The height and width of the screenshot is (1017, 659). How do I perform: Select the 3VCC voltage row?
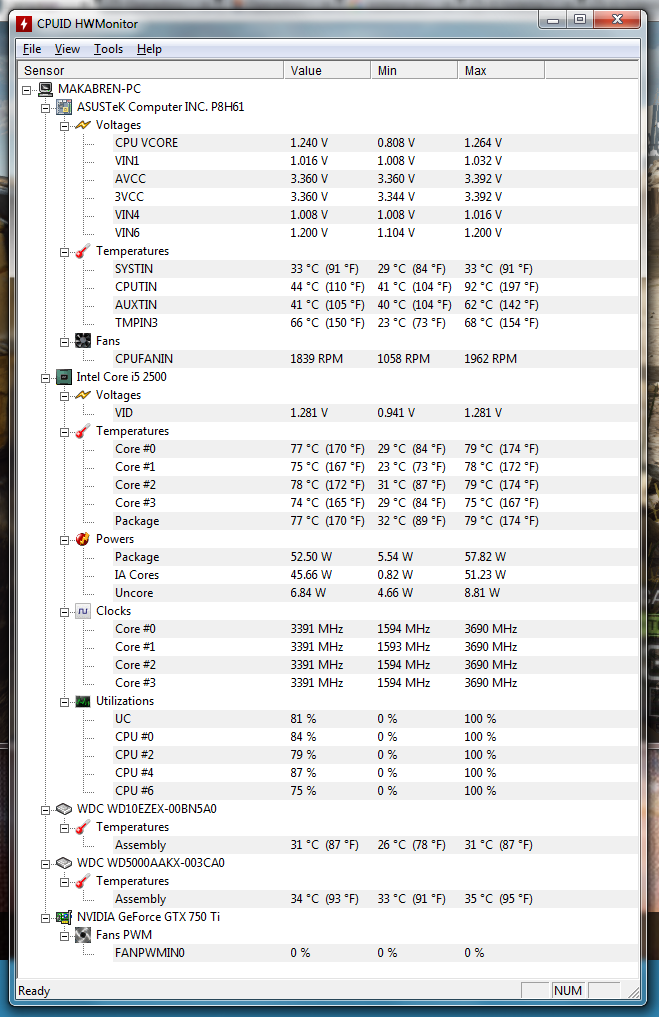pyautogui.click(x=375, y=197)
